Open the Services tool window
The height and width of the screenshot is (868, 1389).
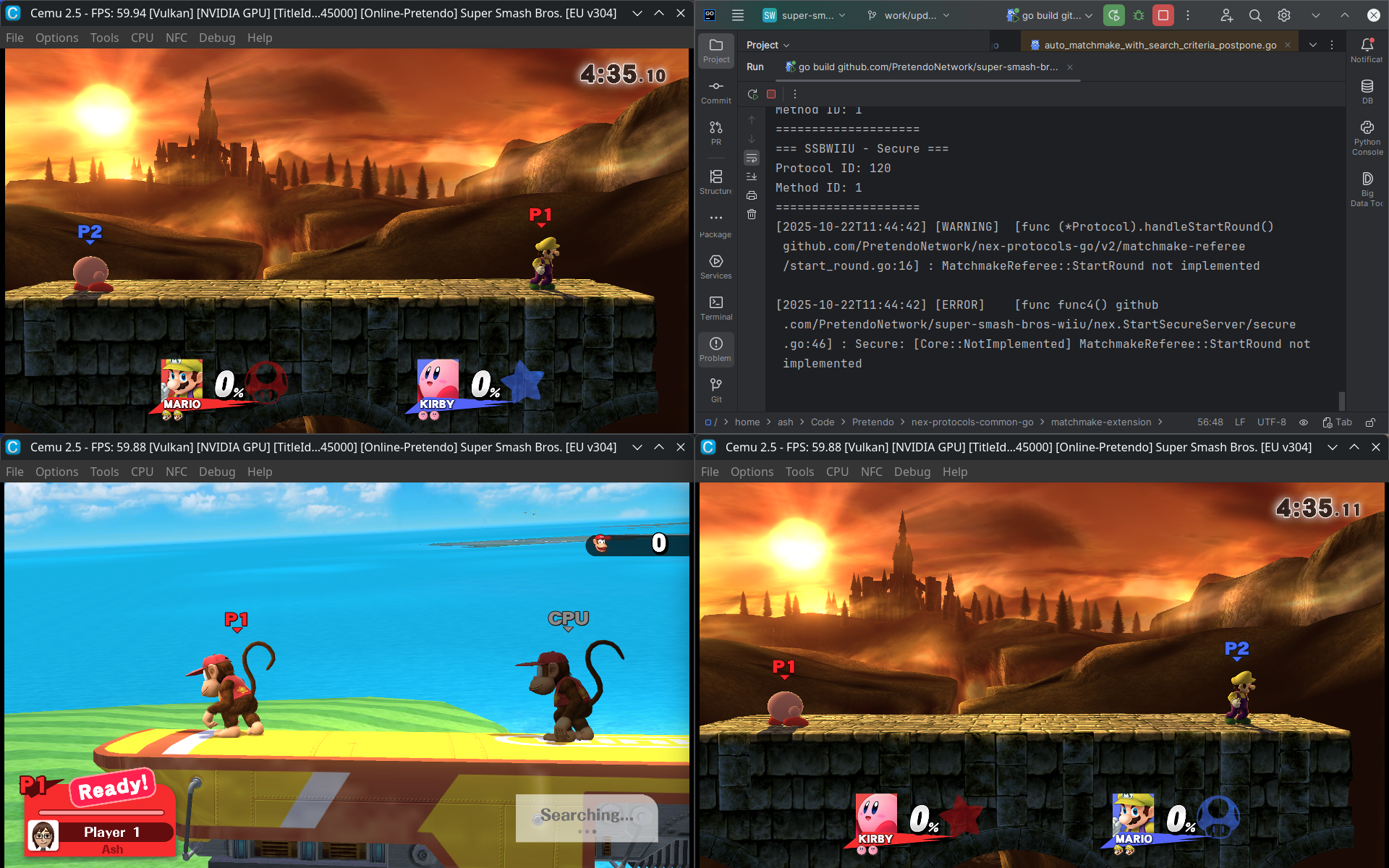click(716, 267)
